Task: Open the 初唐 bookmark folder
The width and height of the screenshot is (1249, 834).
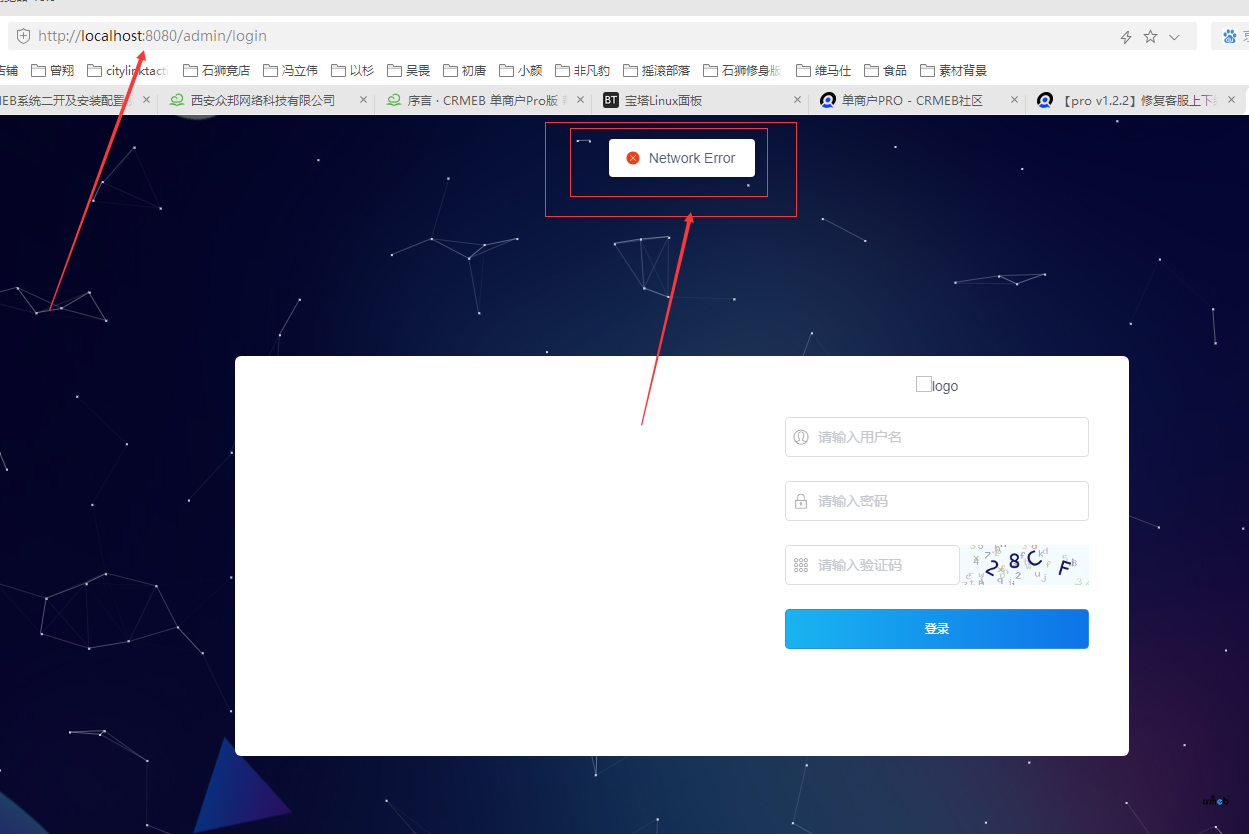Action: tap(465, 70)
